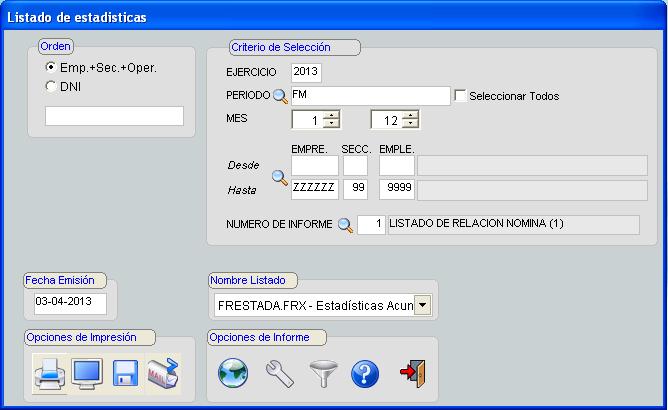Increase the ending MES value 12
The width and height of the screenshot is (668, 410).
pyautogui.click(x=410, y=115)
